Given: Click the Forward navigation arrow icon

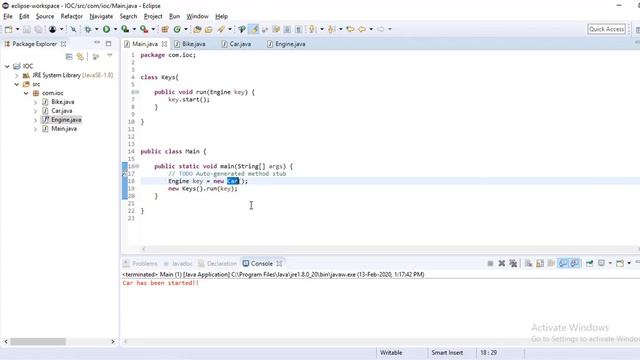Looking at the screenshot, I should click(380, 29).
